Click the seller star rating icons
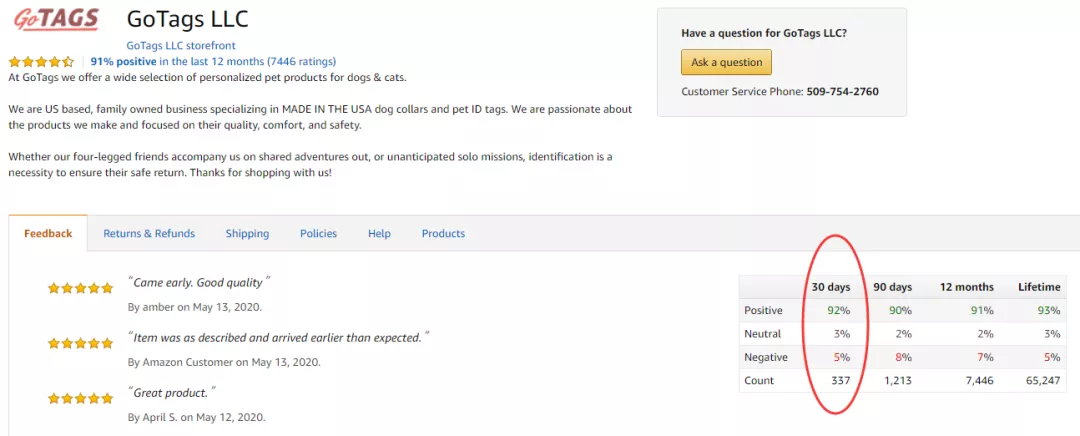The image size is (1080, 436). pyautogui.click(x=41, y=61)
